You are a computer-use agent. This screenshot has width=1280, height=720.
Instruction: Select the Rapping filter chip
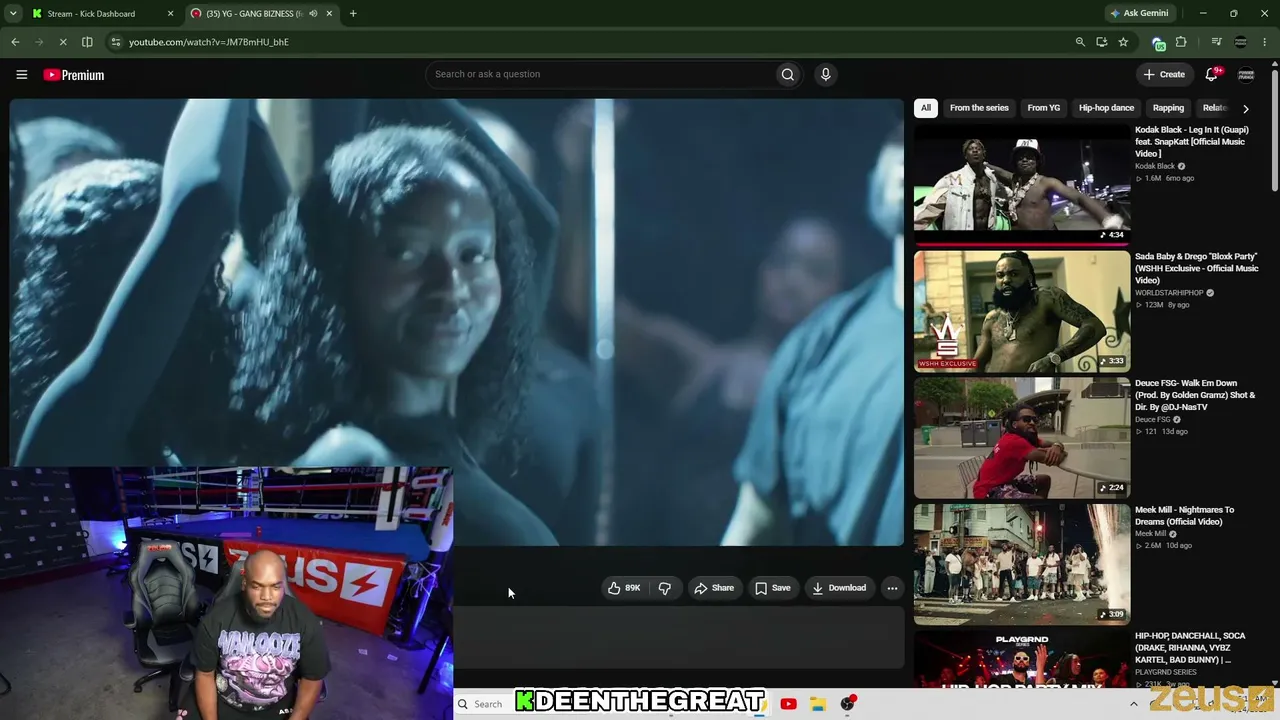(1168, 108)
